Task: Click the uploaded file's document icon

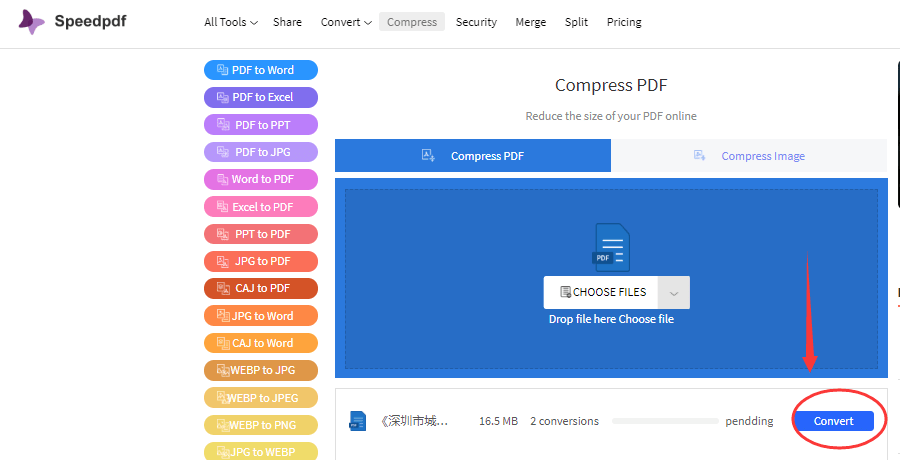Action: 357,421
